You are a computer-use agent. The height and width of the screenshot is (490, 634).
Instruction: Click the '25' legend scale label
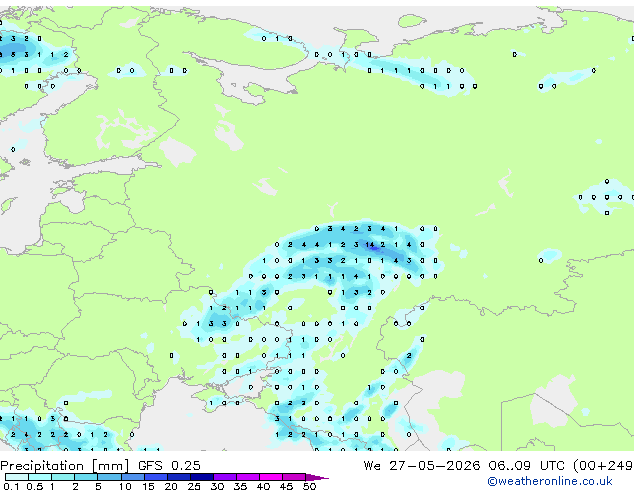(x=194, y=486)
